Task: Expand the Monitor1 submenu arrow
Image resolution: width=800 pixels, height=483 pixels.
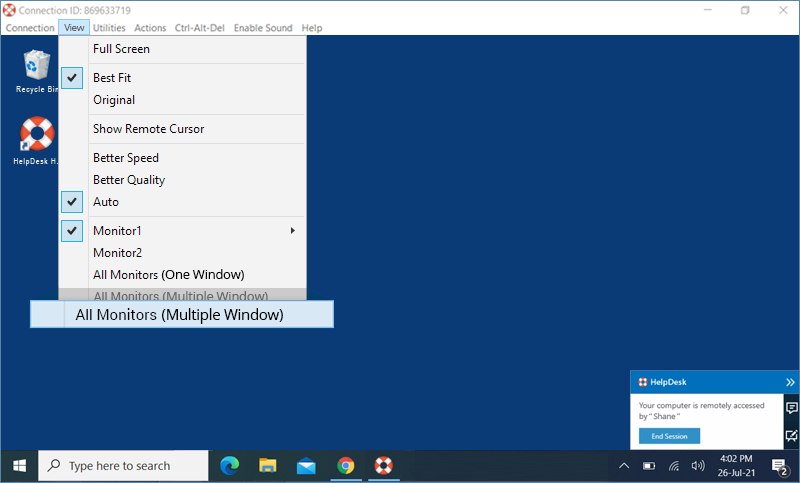Action: coord(293,231)
